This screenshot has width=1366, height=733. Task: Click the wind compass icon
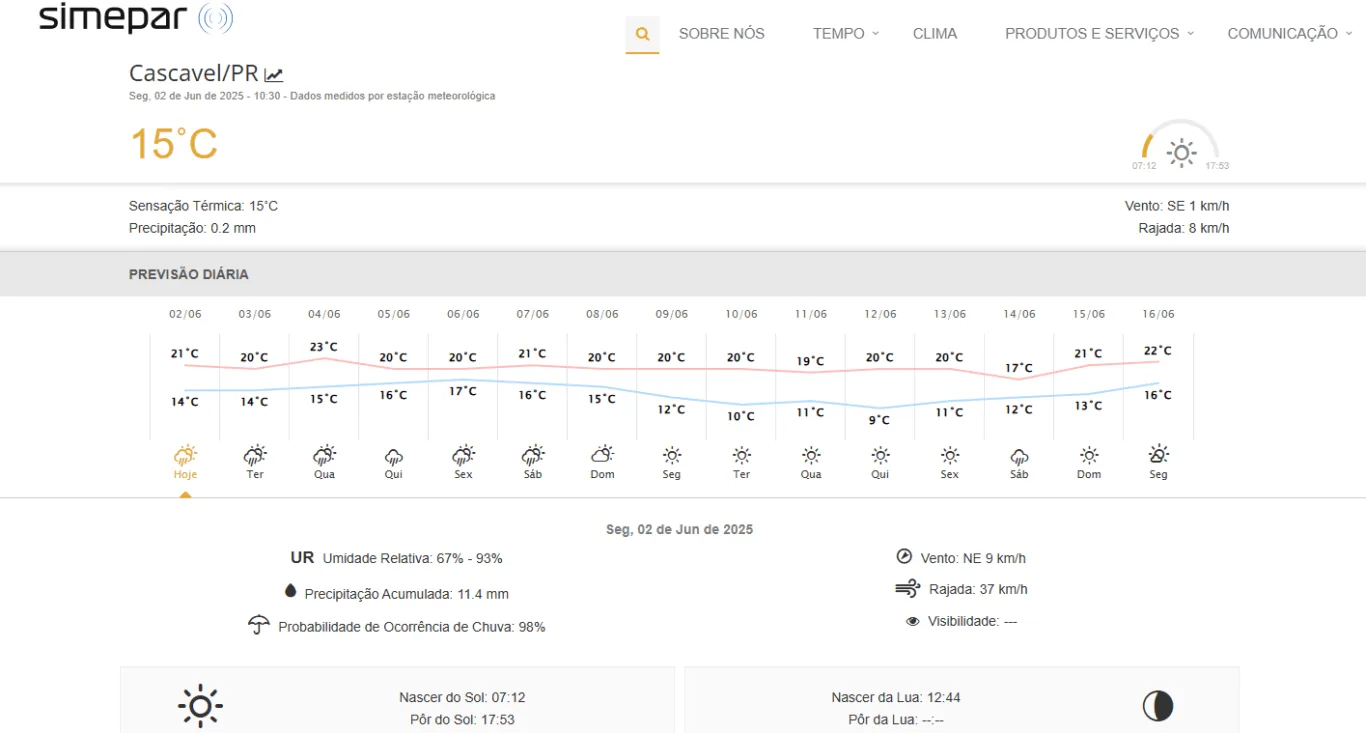tap(904, 557)
